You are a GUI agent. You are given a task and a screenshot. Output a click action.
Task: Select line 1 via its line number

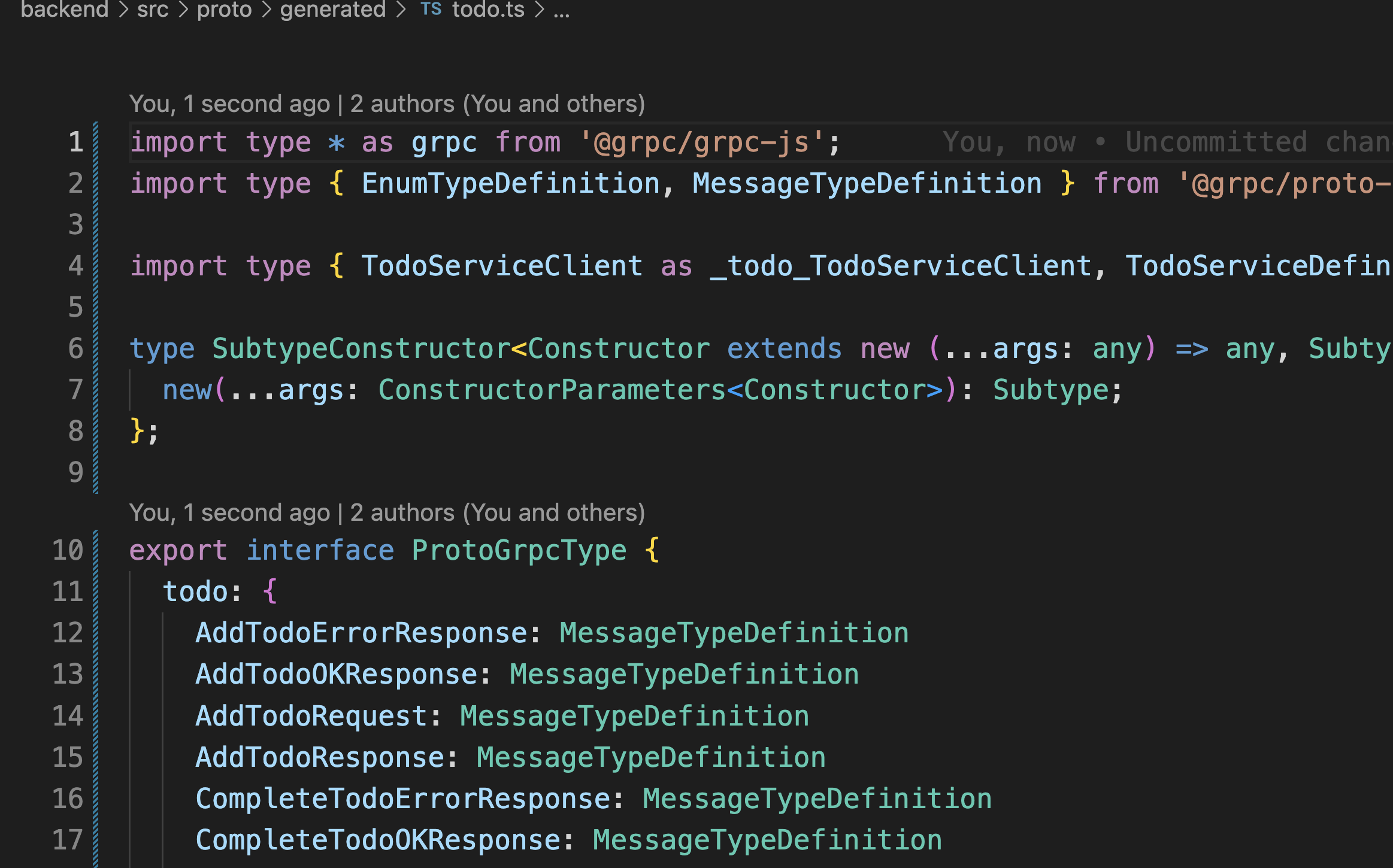coord(75,142)
